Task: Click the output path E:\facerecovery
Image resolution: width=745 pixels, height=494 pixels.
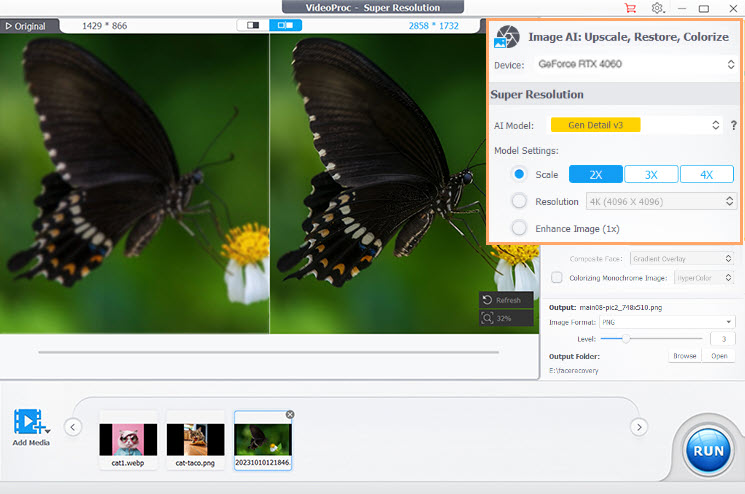Action: 573,370
